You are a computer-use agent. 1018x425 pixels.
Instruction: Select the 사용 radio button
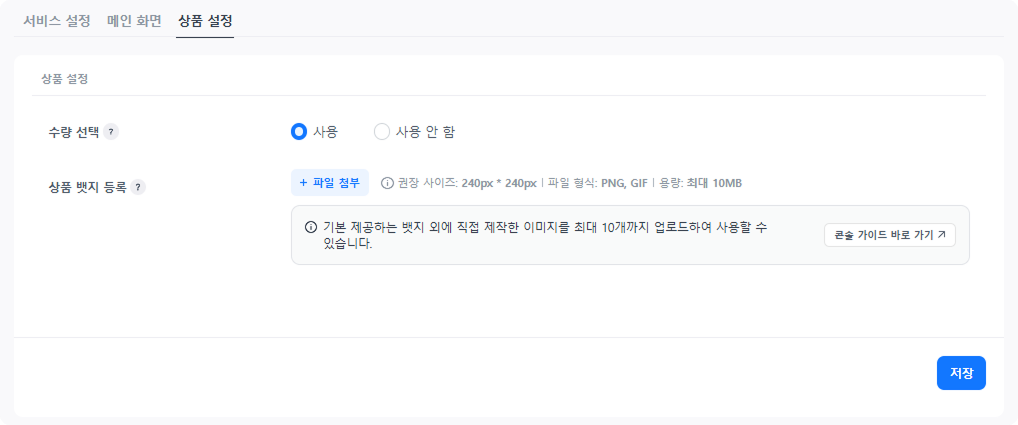(x=298, y=131)
